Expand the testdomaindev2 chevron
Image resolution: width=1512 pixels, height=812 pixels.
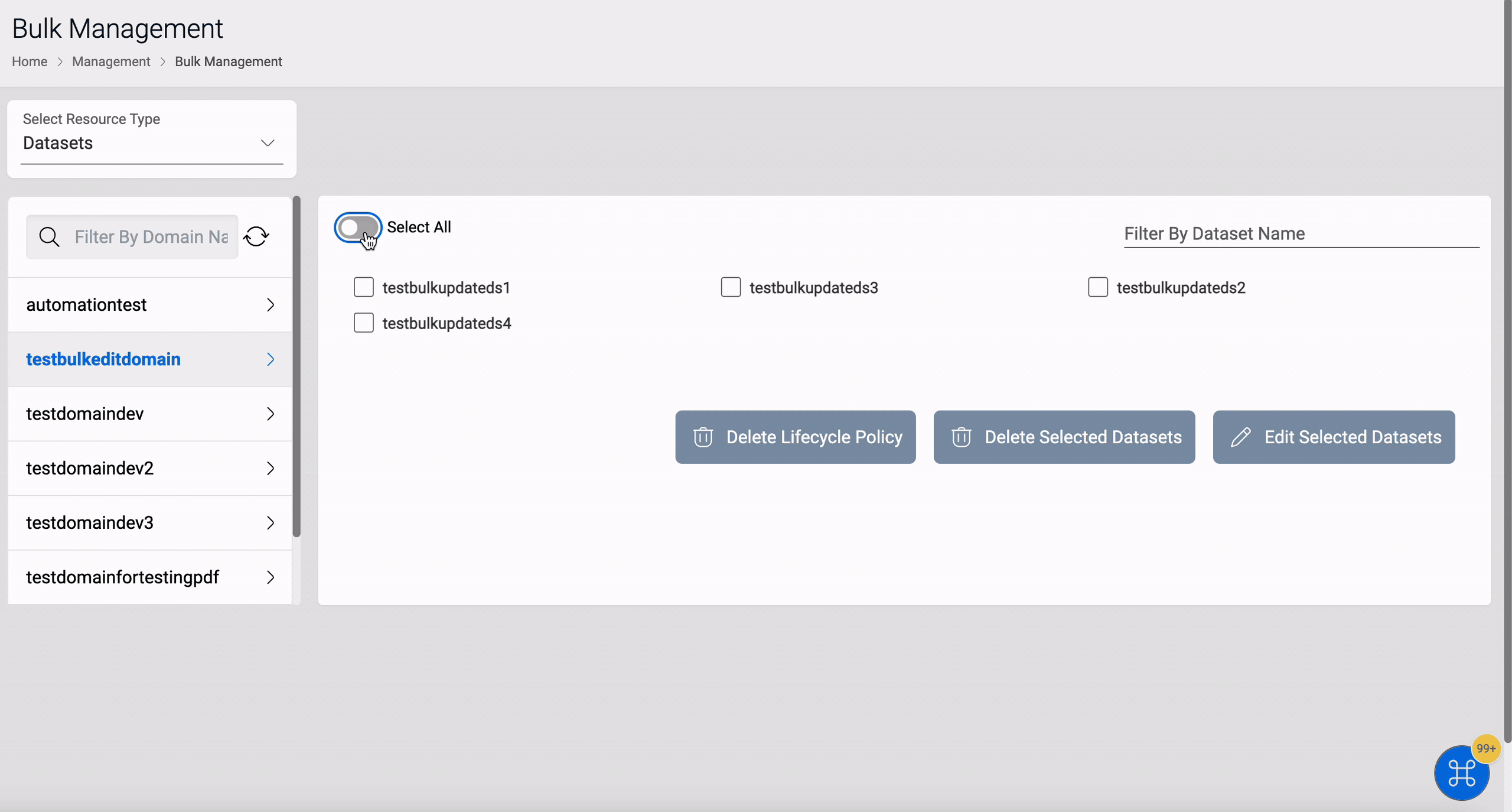(x=271, y=468)
